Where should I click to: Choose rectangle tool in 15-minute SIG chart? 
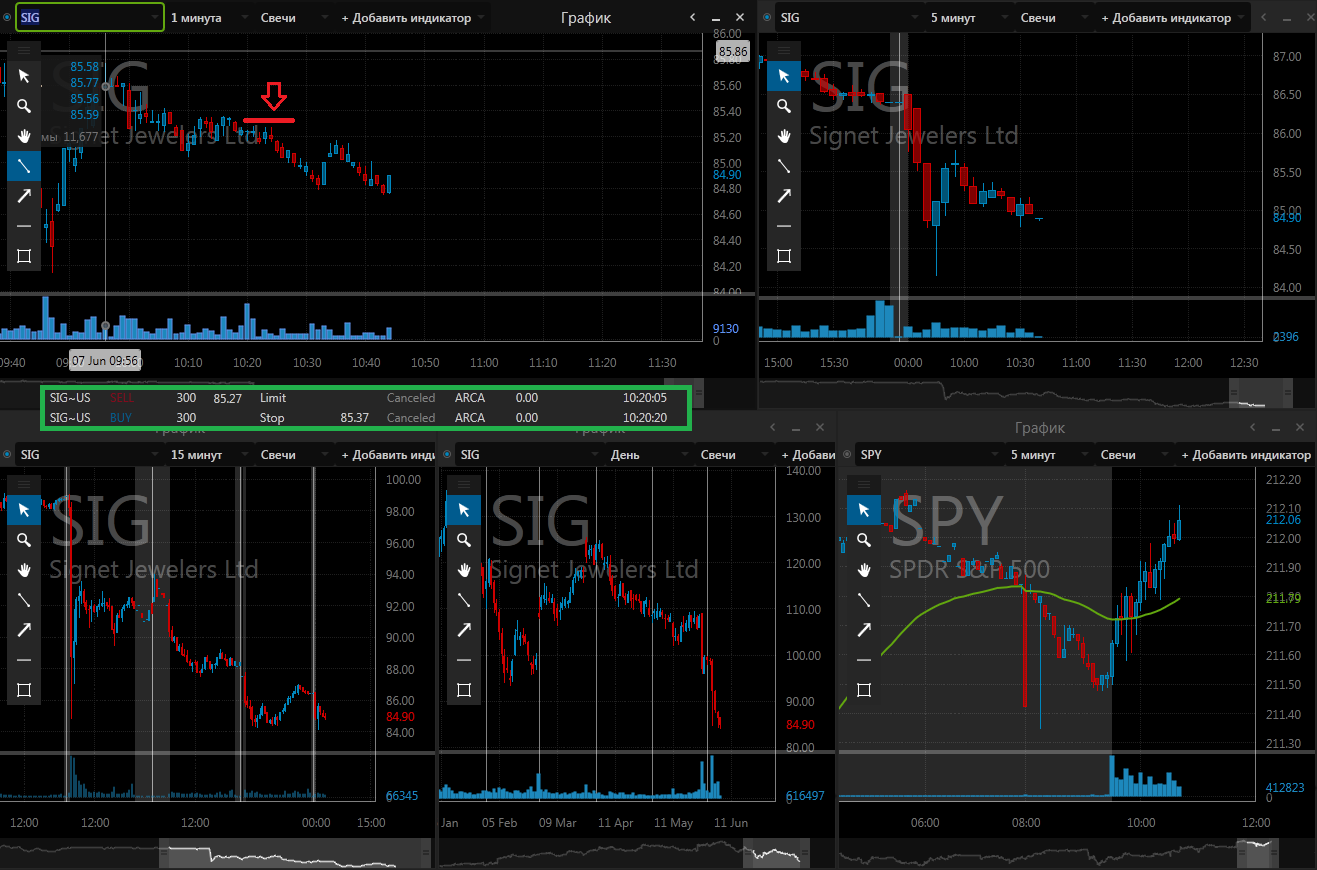pyautogui.click(x=24, y=690)
